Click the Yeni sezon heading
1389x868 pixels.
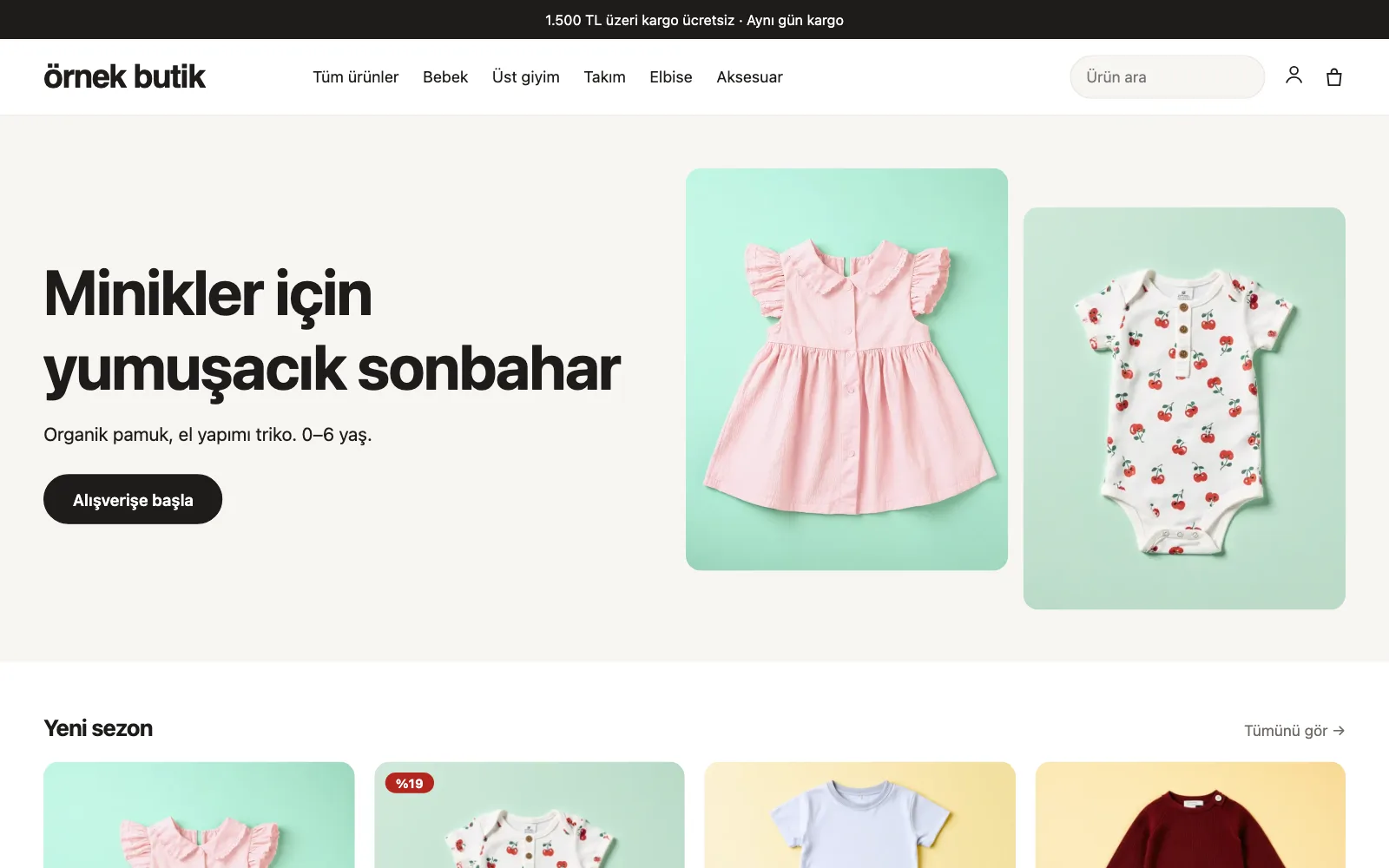(x=98, y=728)
